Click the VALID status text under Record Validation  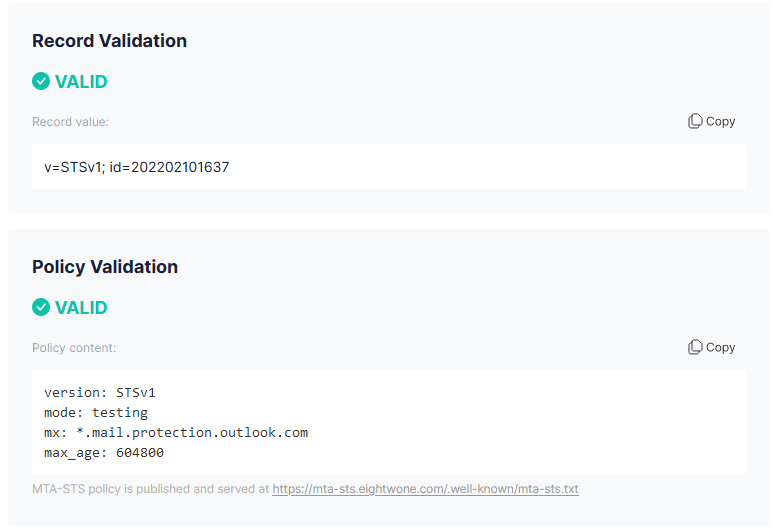(x=81, y=81)
